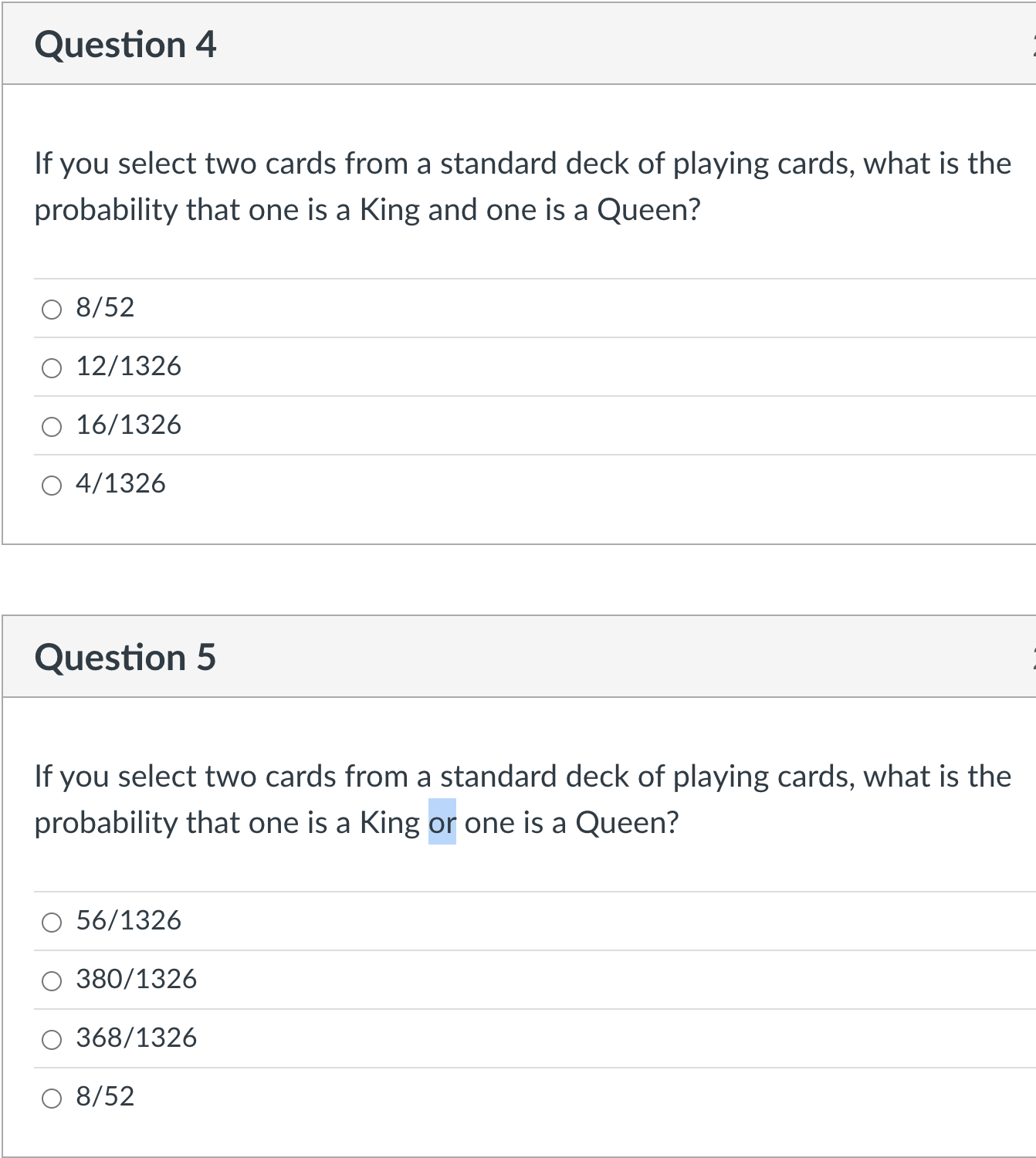The height and width of the screenshot is (1158, 1036).
Task: Select the 380/1326 answer option
Action: (x=52, y=980)
